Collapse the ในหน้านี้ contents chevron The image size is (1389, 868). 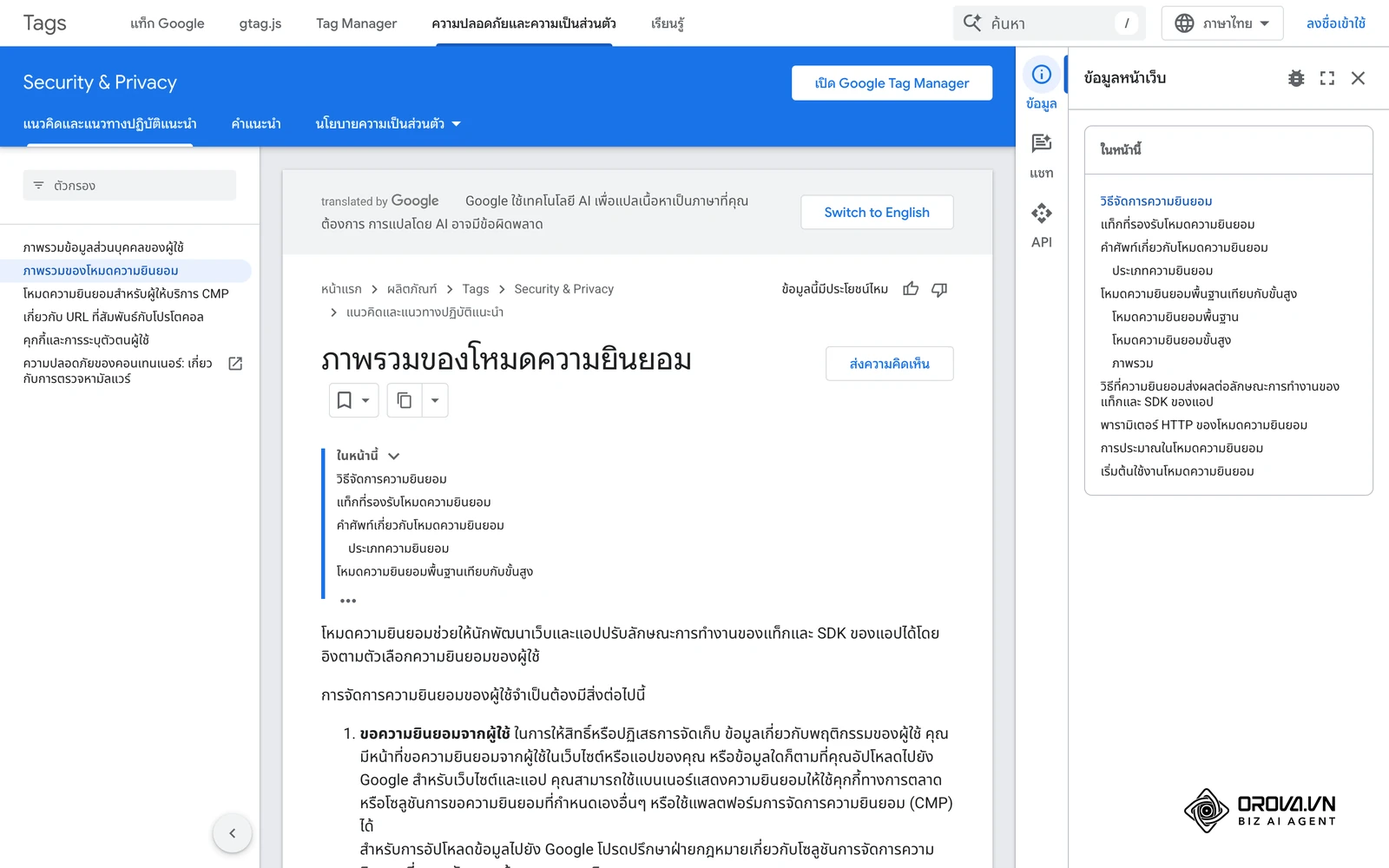[393, 456]
